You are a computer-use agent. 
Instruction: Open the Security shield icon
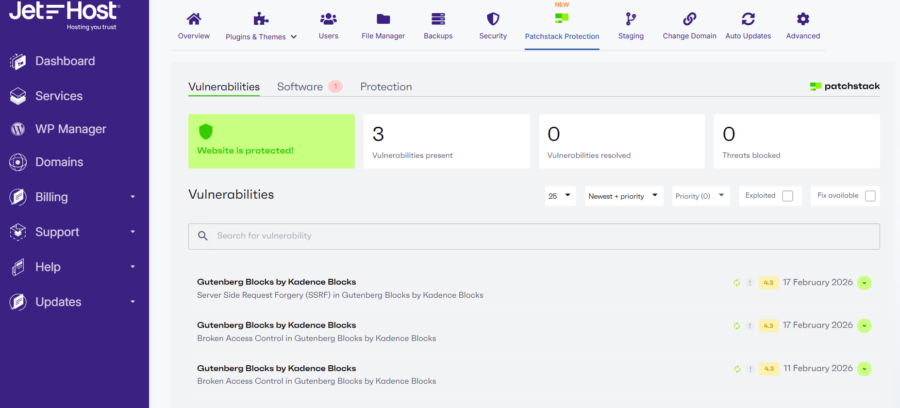493,19
